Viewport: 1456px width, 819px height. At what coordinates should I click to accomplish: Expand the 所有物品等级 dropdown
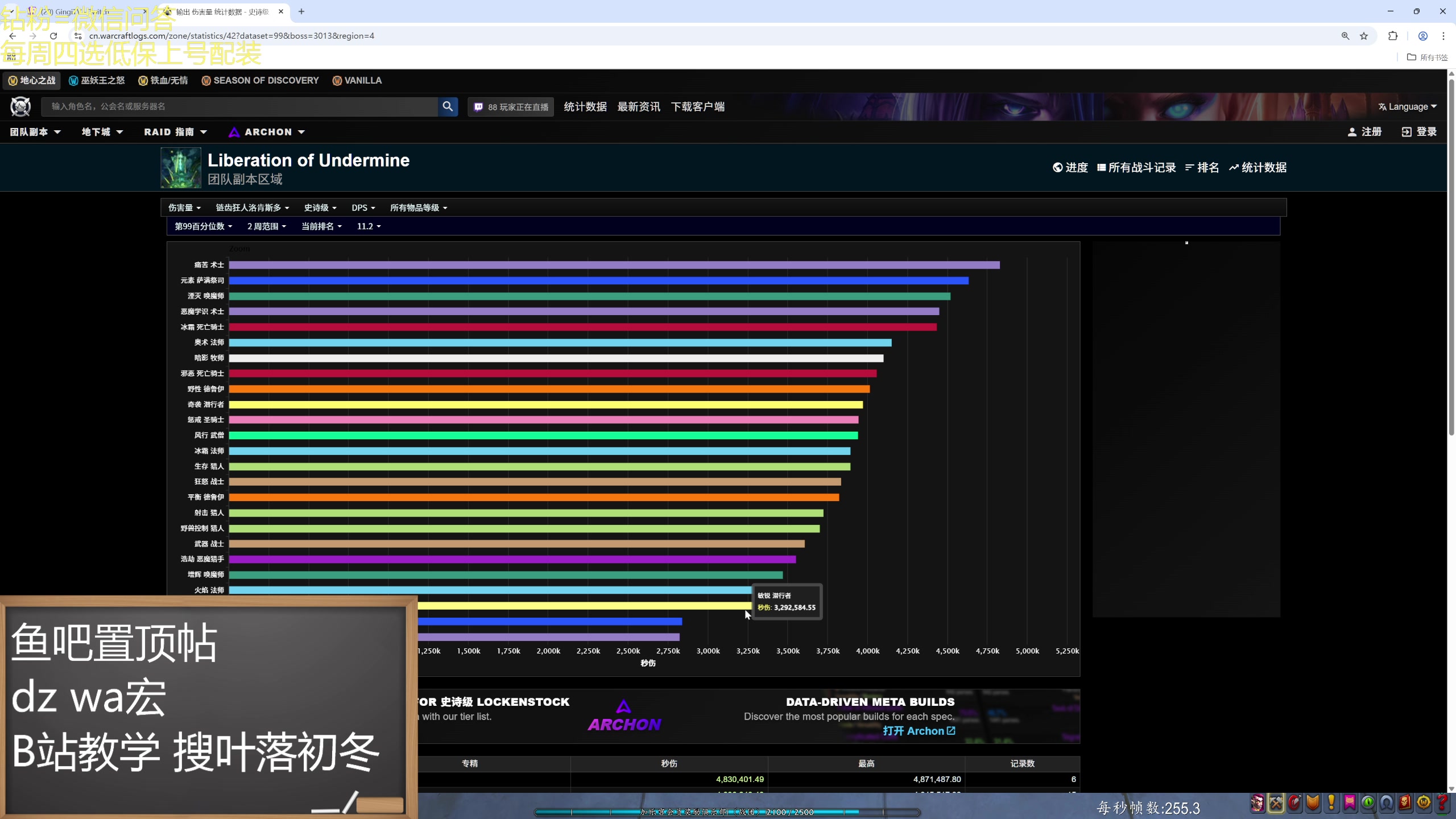[419, 208]
